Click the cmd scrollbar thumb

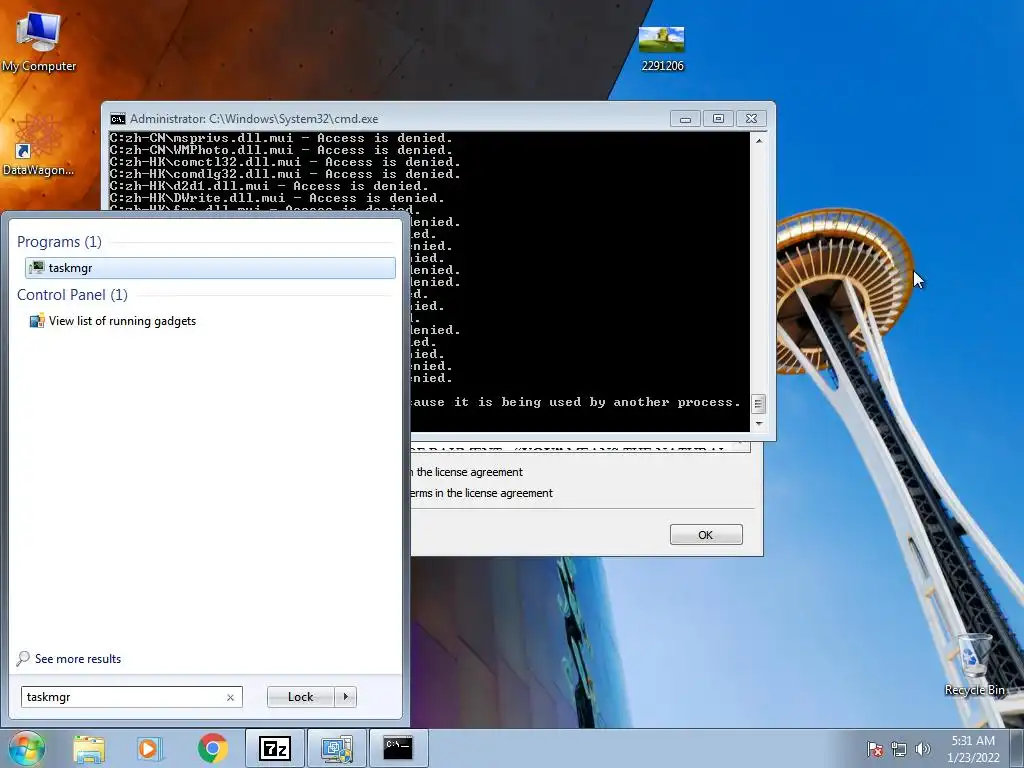[x=758, y=404]
